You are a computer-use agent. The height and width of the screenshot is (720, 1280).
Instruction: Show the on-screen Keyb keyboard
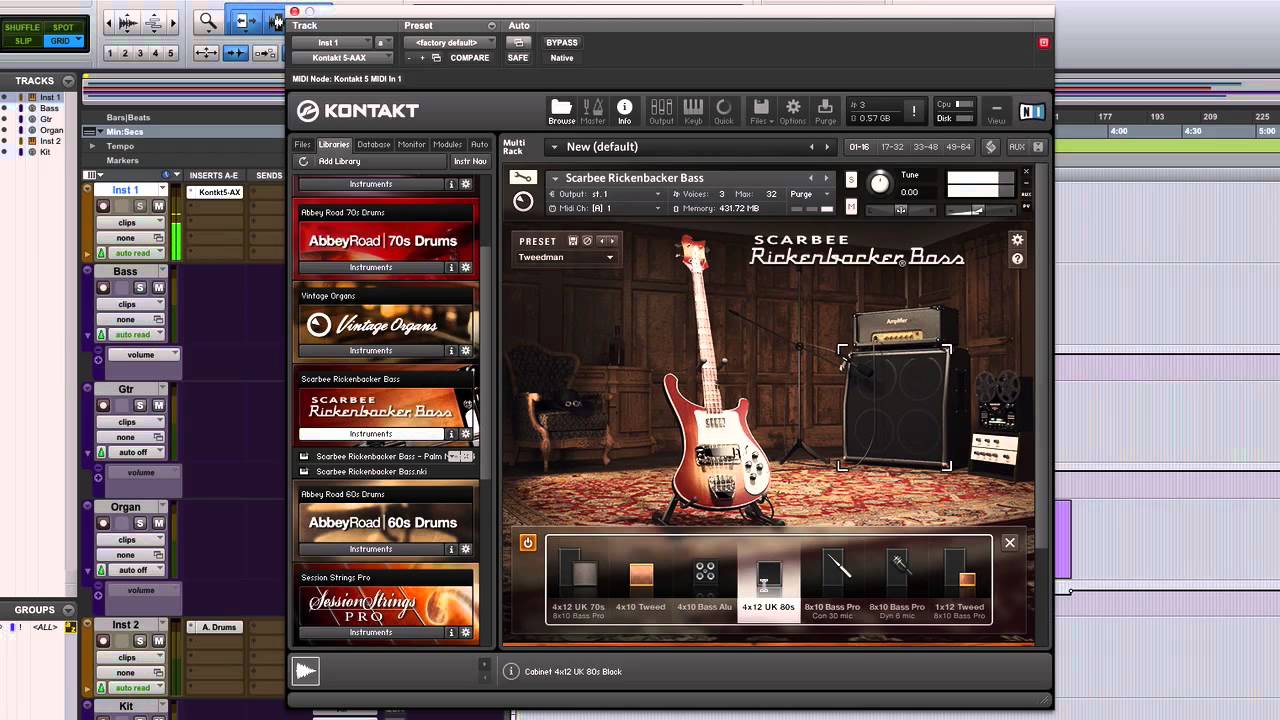tap(693, 111)
